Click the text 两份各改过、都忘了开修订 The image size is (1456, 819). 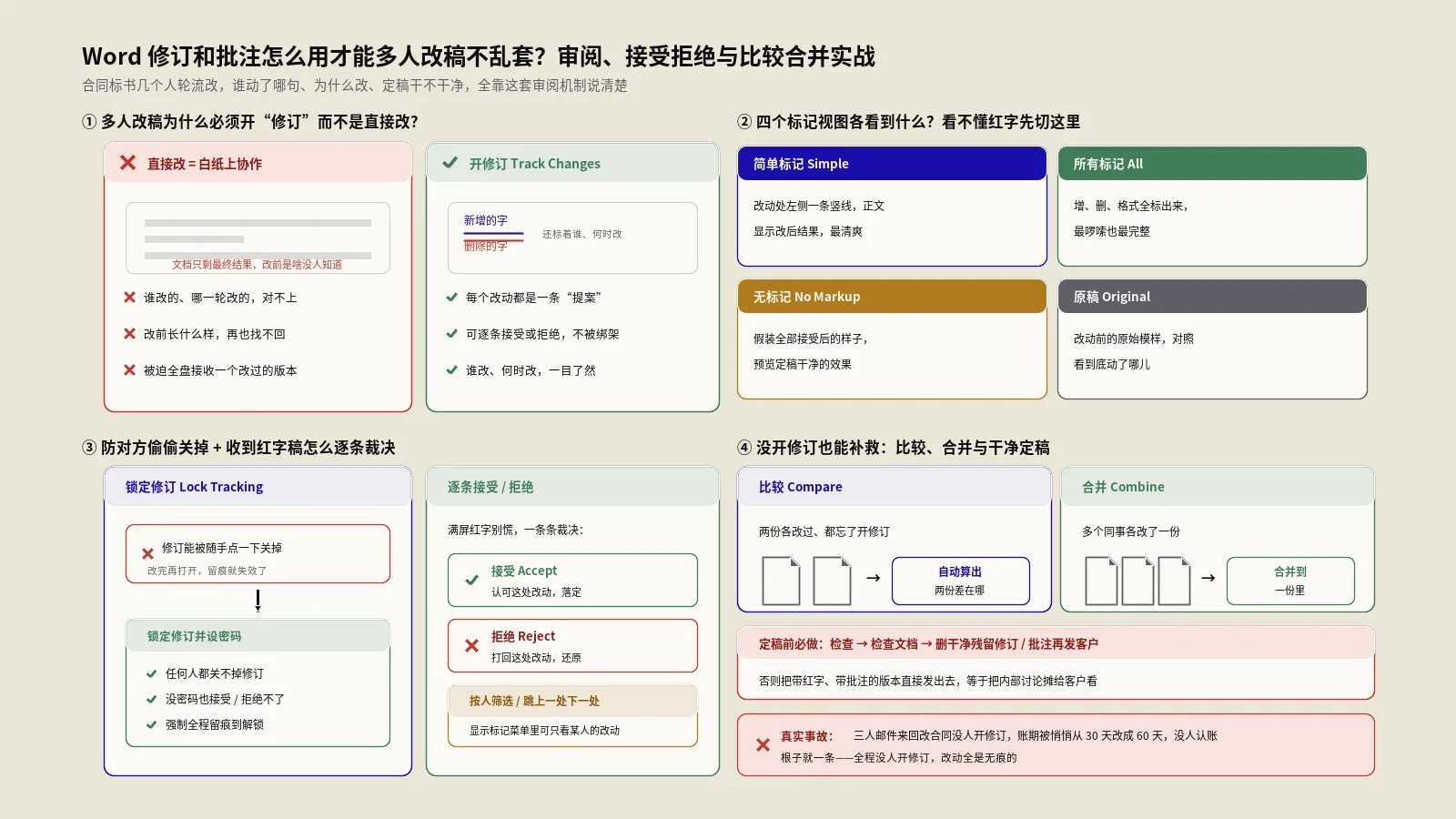[824, 531]
